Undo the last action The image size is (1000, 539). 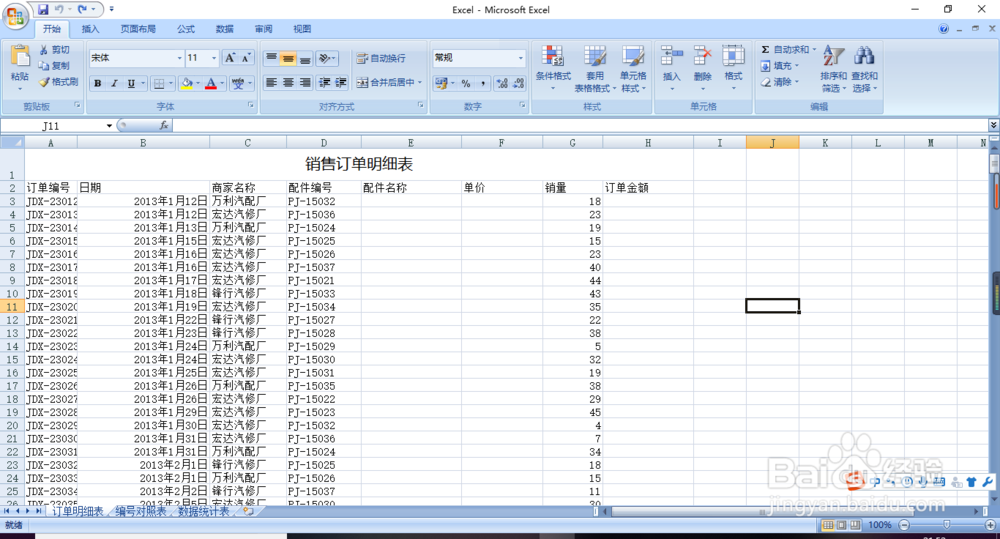[59, 9]
